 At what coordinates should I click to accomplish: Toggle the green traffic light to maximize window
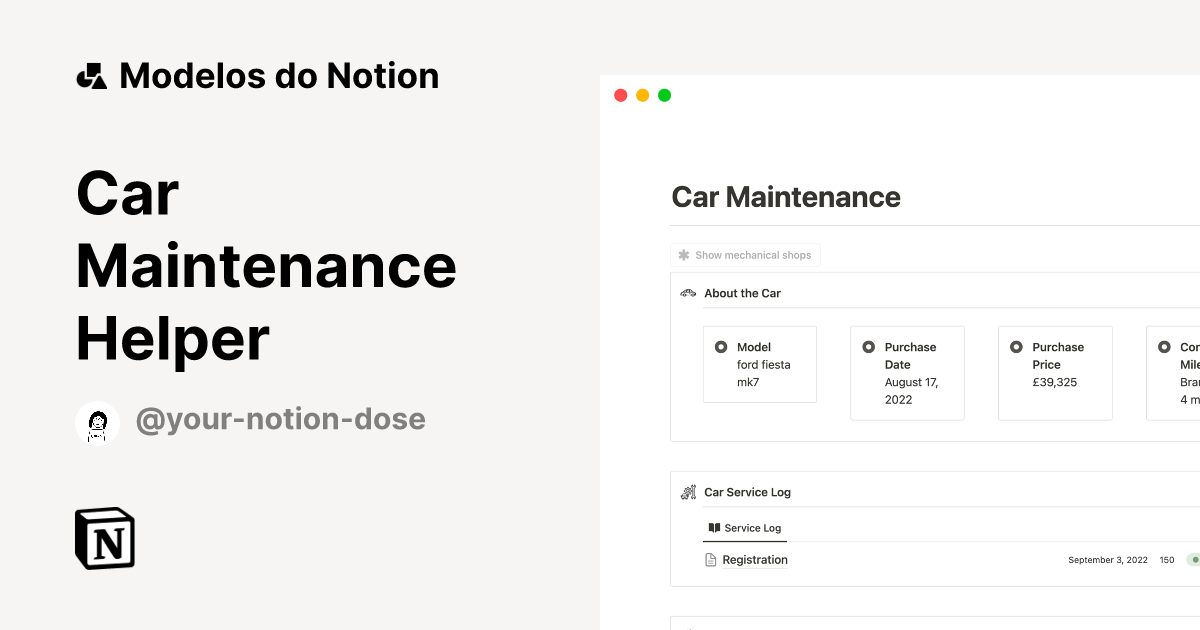pyautogui.click(x=664, y=94)
